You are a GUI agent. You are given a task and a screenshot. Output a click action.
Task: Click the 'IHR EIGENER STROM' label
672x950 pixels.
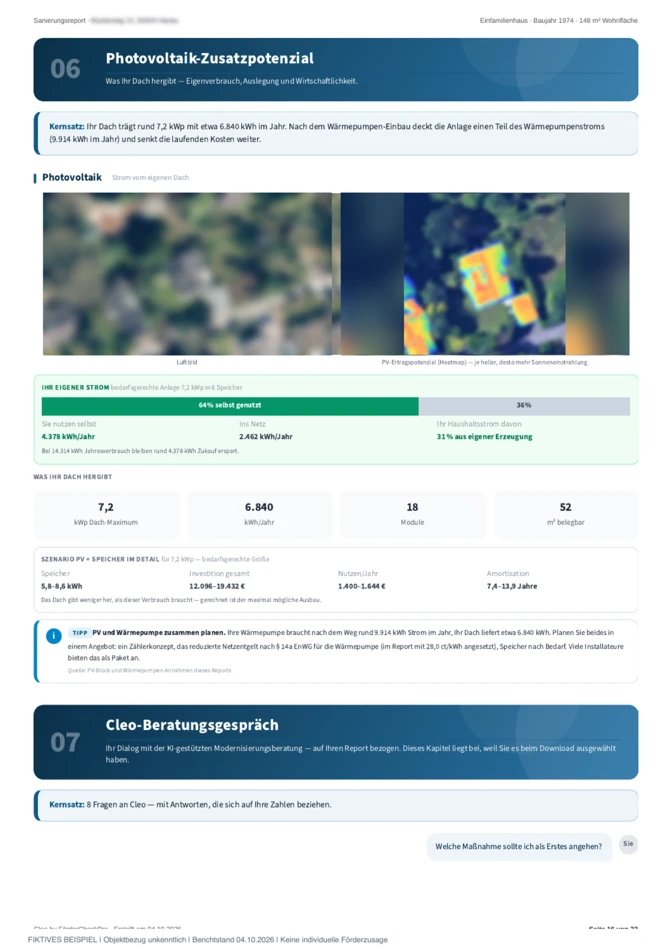(x=75, y=388)
